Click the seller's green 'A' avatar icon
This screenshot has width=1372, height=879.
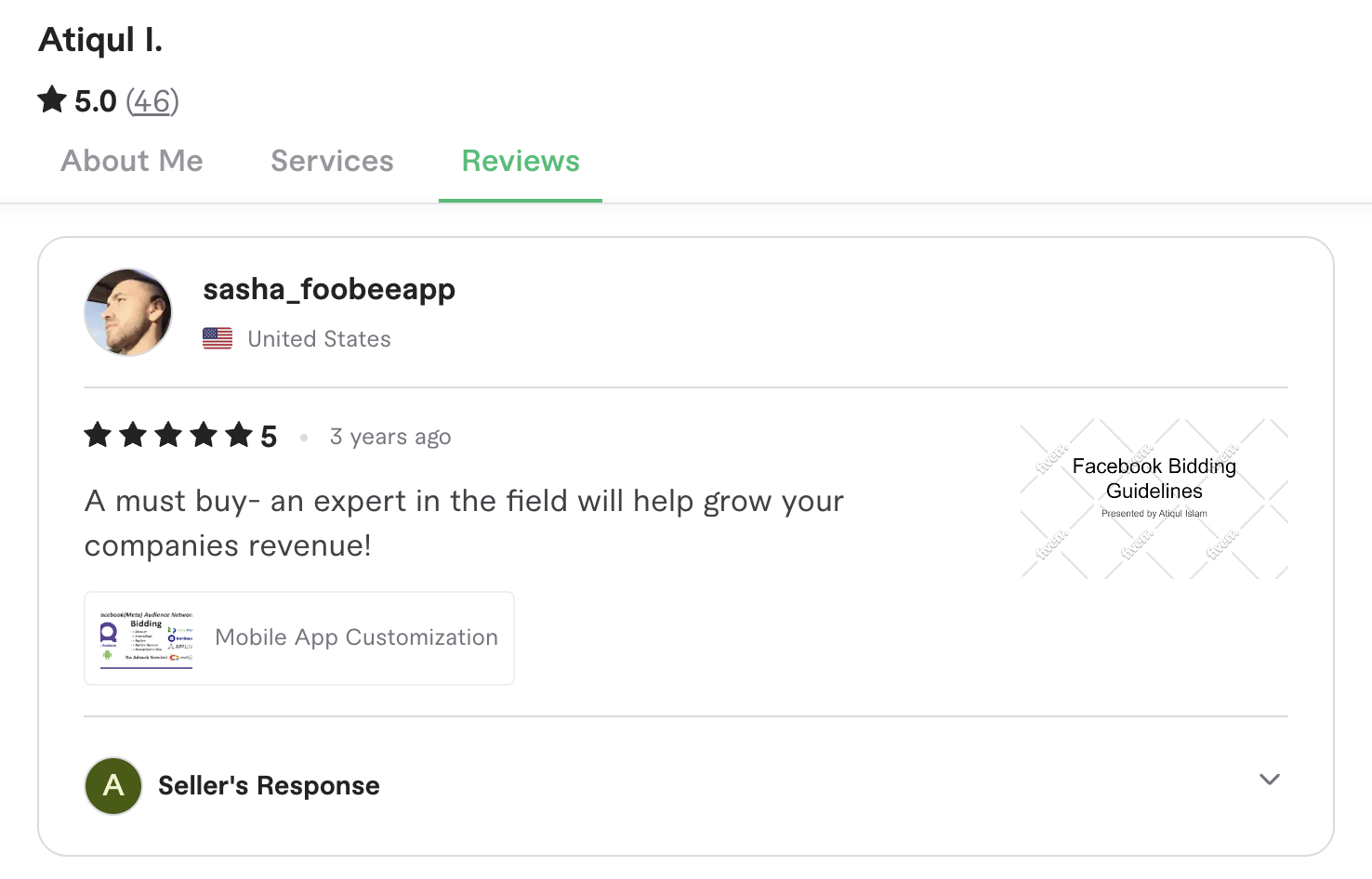pos(112,785)
